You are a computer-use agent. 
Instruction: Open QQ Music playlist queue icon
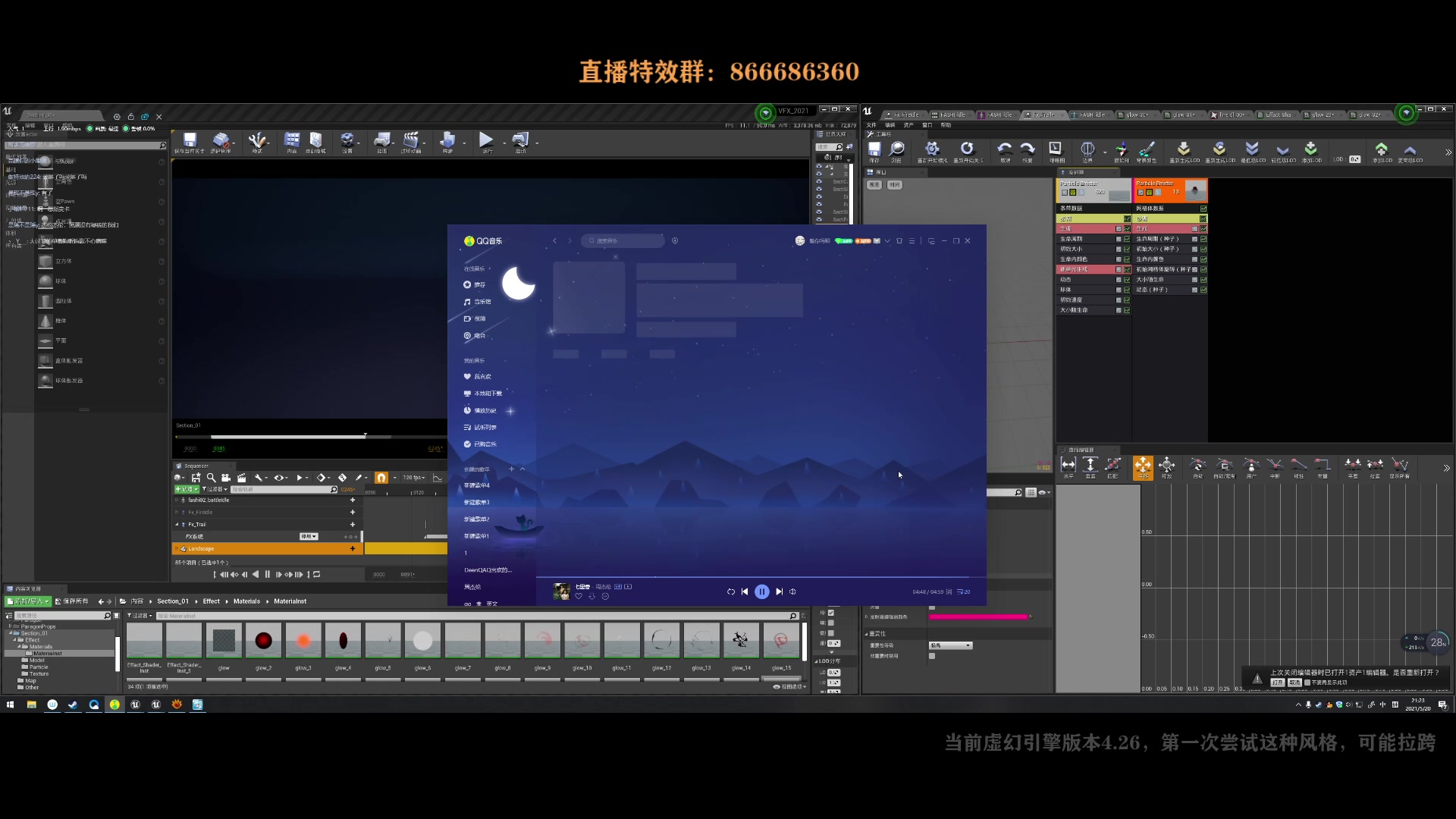click(963, 591)
